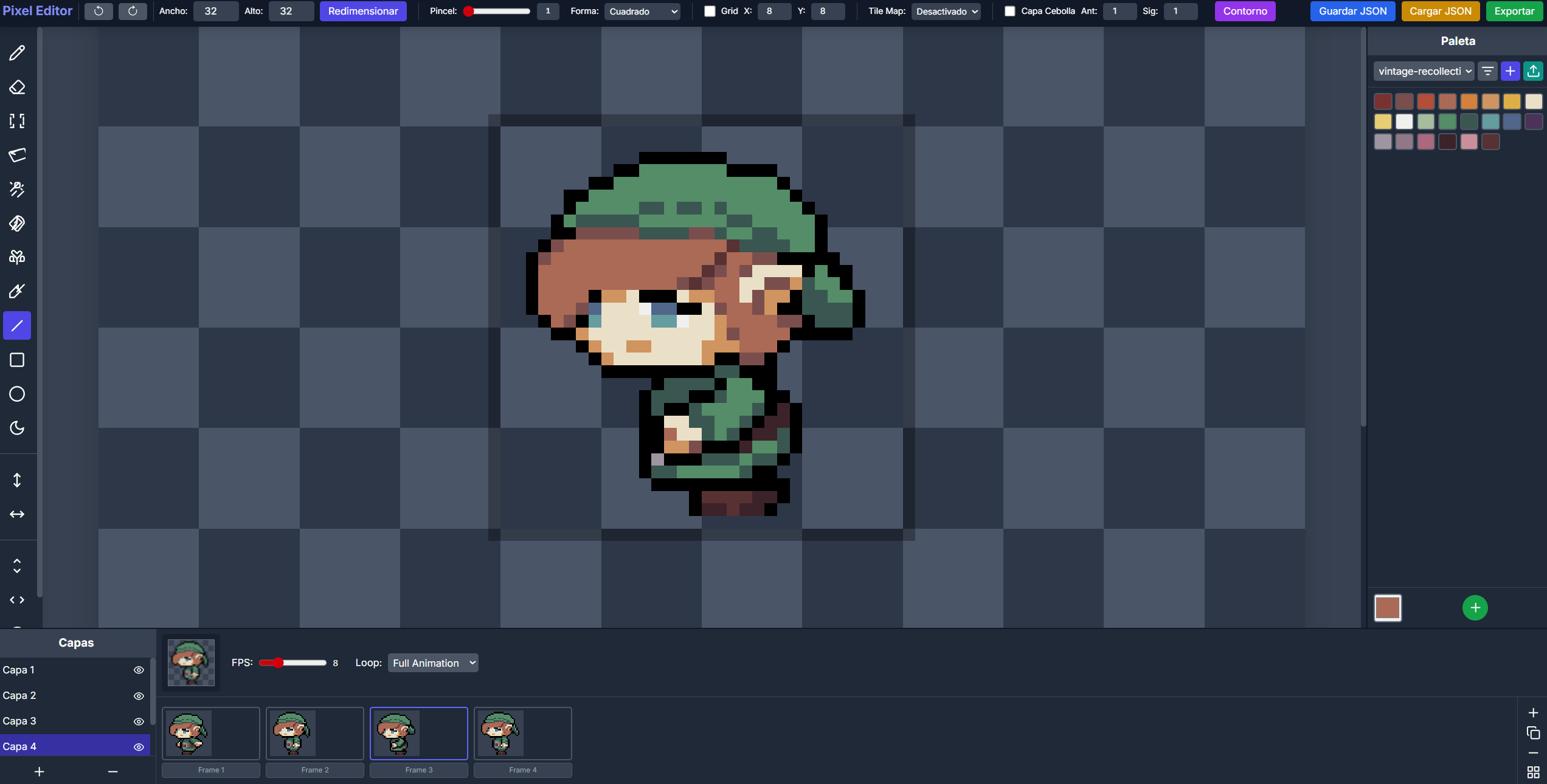Undo the last action
1547x784 pixels.
99,11
